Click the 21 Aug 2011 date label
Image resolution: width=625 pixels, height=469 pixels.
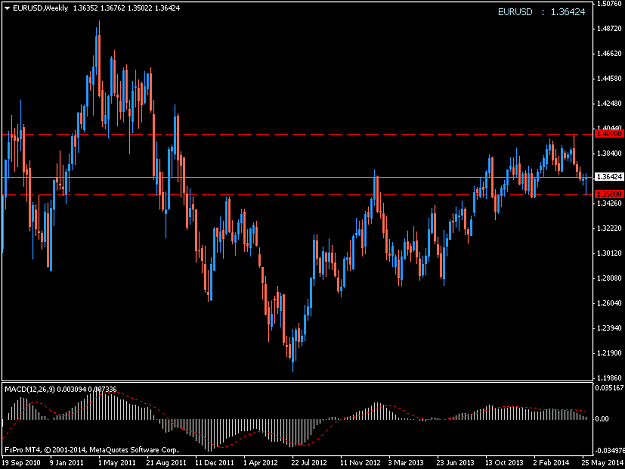pos(166,463)
